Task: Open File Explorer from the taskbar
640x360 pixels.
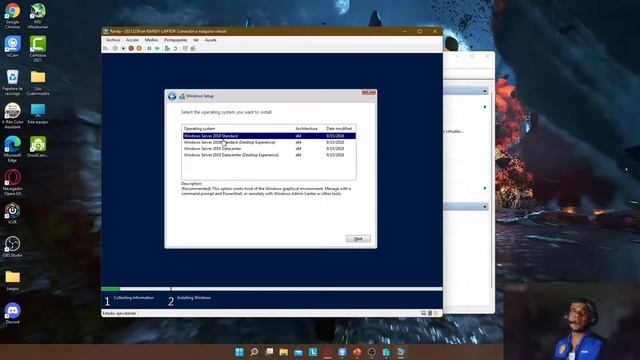Action: coord(284,352)
